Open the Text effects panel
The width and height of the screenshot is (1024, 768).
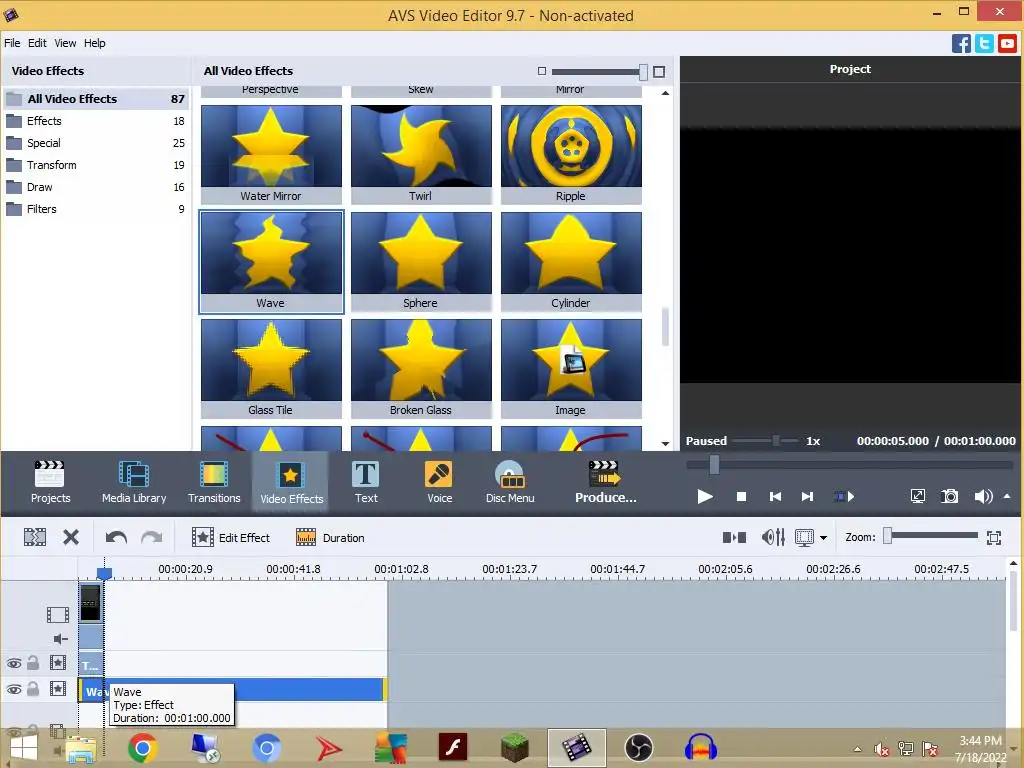pyautogui.click(x=366, y=482)
